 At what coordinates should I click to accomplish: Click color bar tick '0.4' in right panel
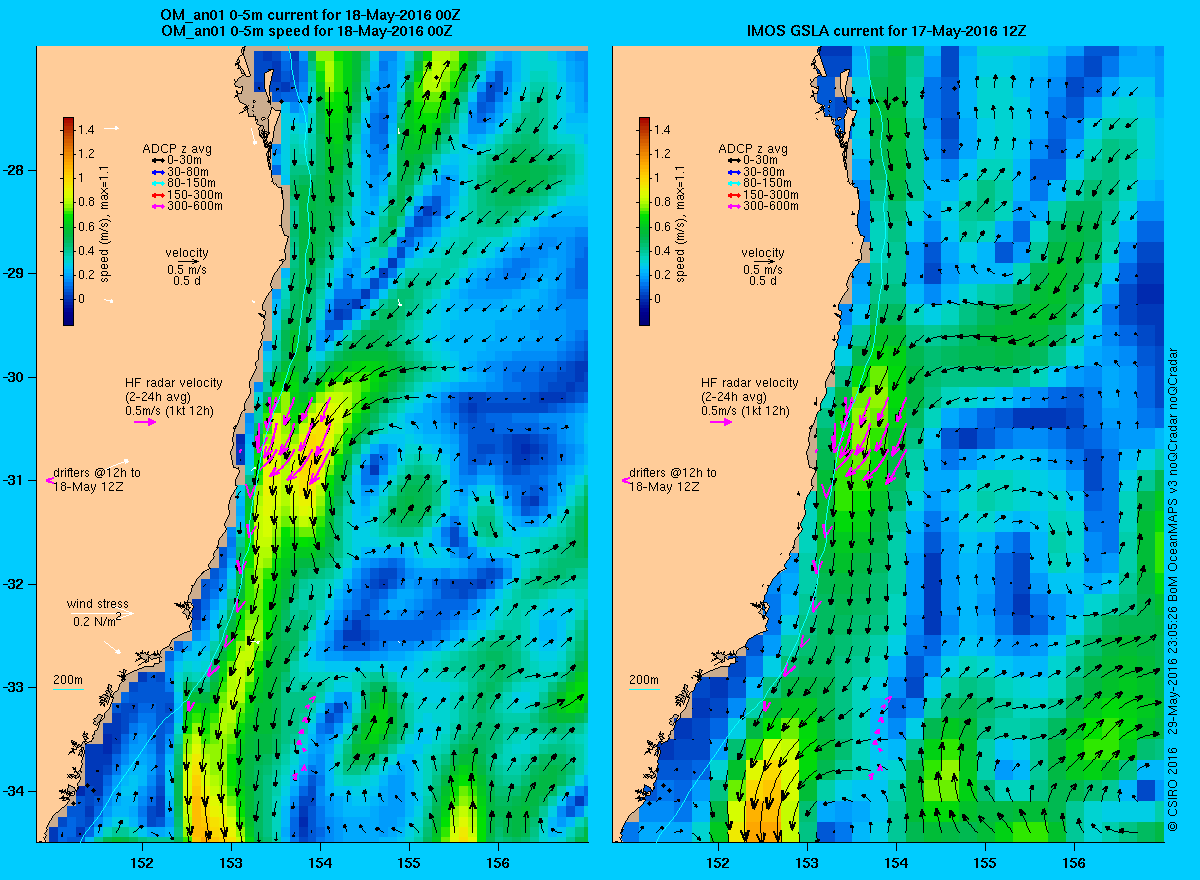click(663, 250)
